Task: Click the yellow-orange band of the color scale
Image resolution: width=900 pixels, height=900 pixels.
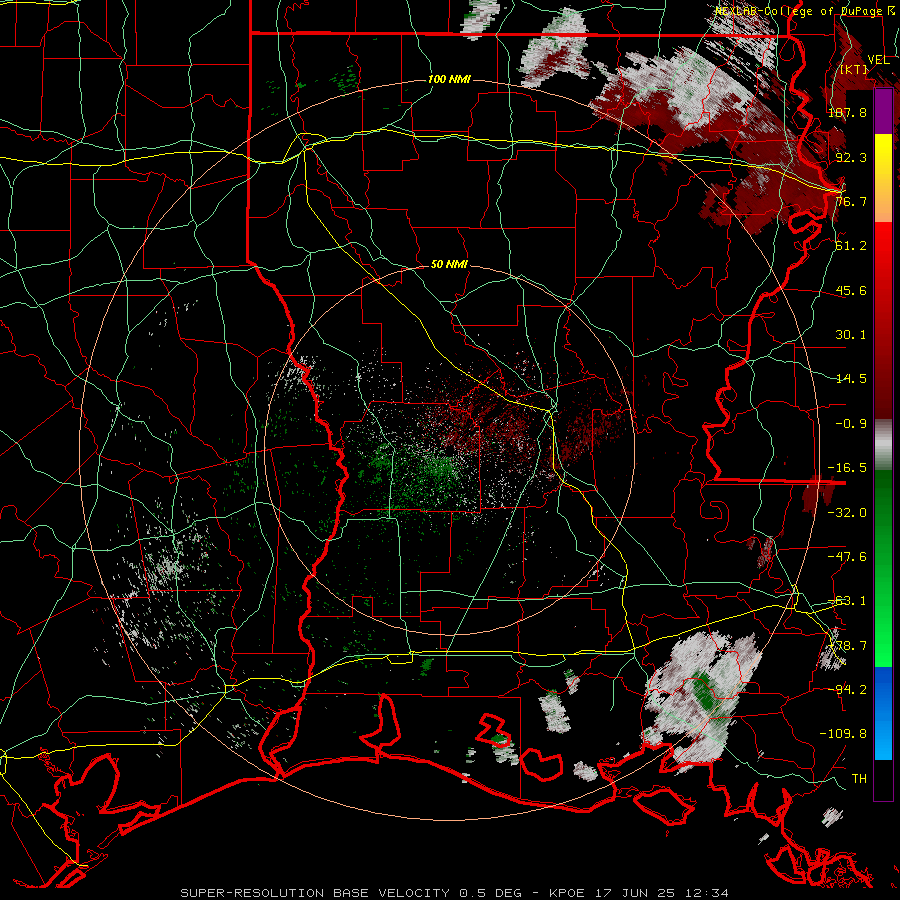Action: 883,178
